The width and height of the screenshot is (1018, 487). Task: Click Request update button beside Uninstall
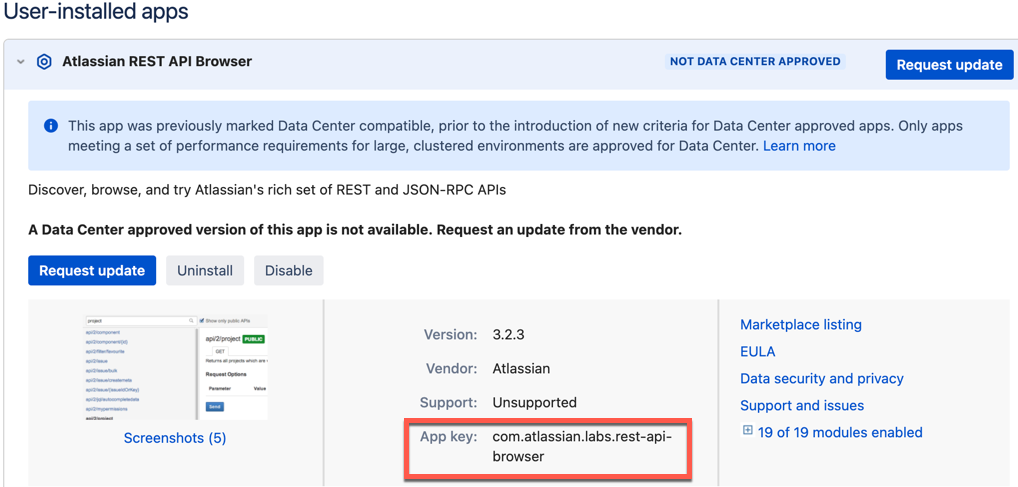click(92, 270)
